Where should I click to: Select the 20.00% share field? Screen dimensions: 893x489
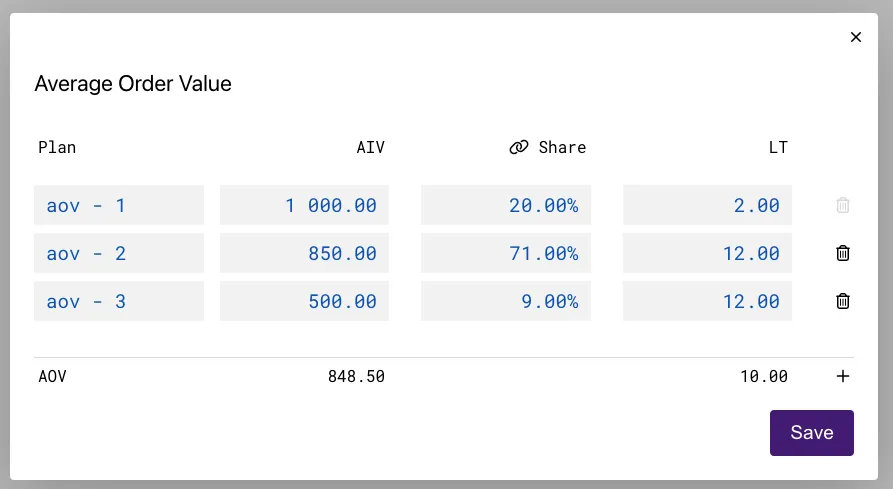pos(506,205)
